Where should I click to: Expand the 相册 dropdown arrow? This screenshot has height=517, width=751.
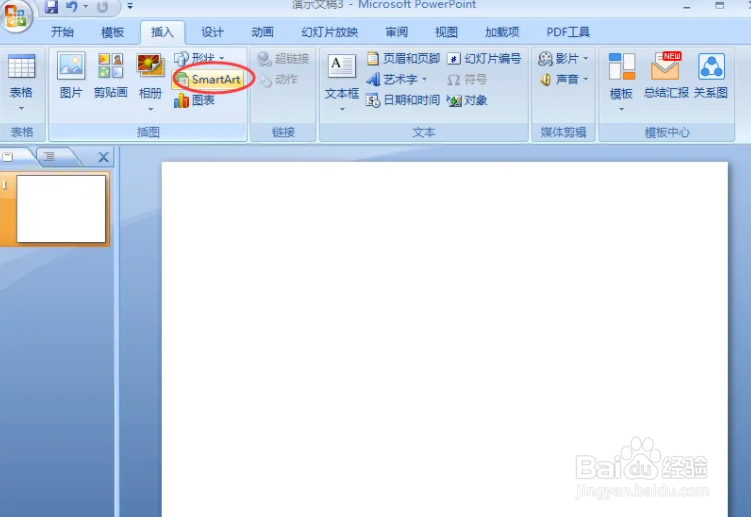(150, 110)
